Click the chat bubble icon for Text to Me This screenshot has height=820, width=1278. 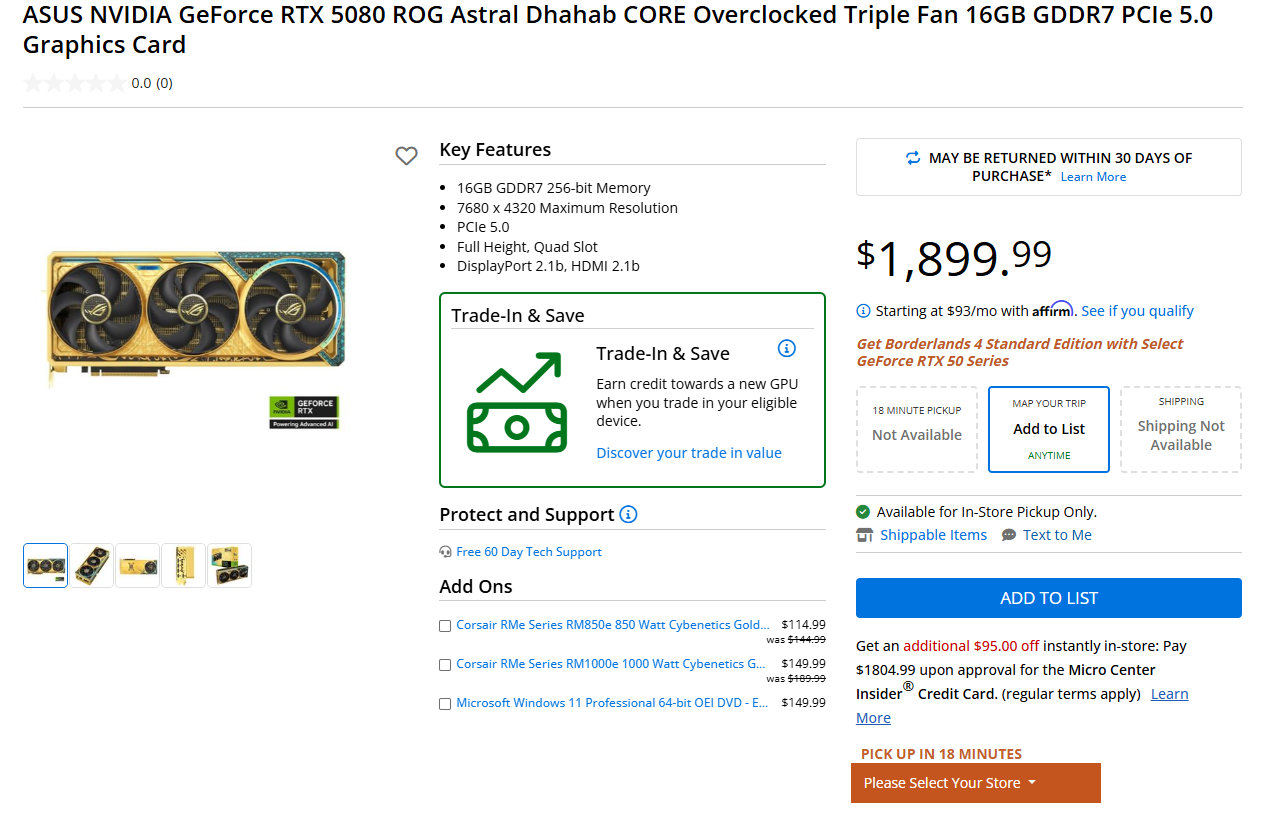click(1009, 534)
